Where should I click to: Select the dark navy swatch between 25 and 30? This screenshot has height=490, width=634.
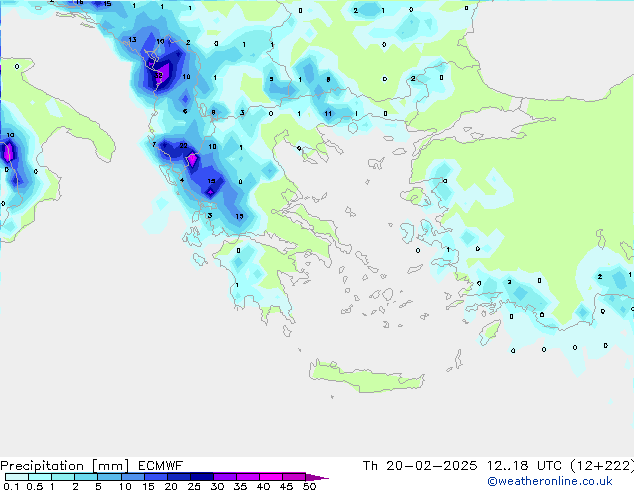click(201, 477)
